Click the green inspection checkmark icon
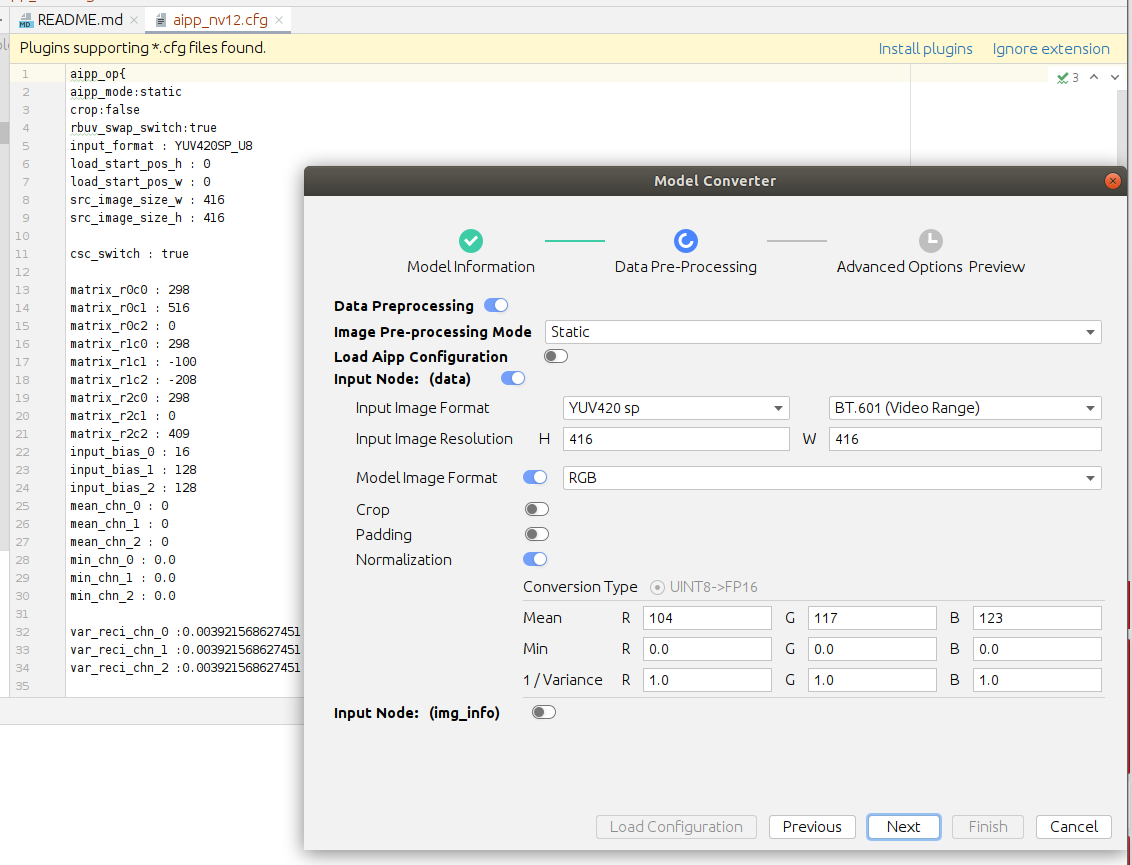The image size is (1132, 865). (x=1063, y=77)
